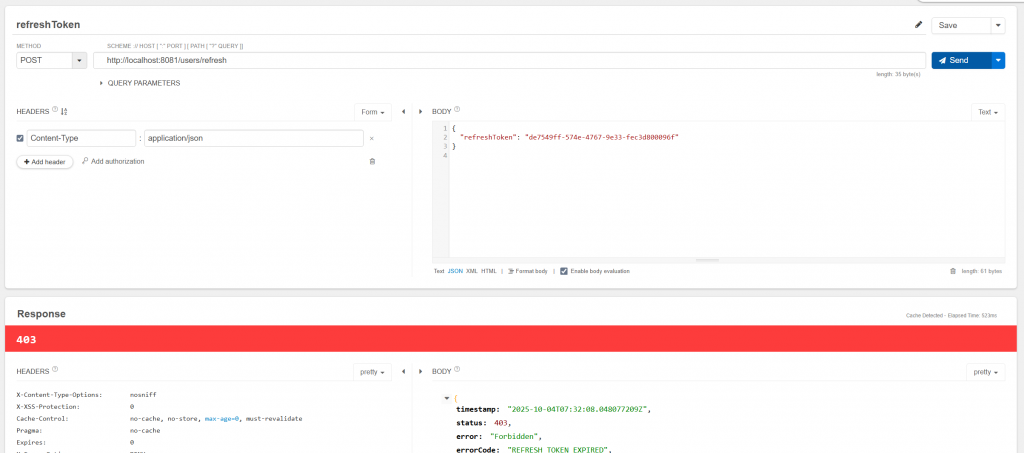Viewport: 1024px width, 453px height.
Task: Open the HTTP method POST dropdown
Action: (80, 60)
